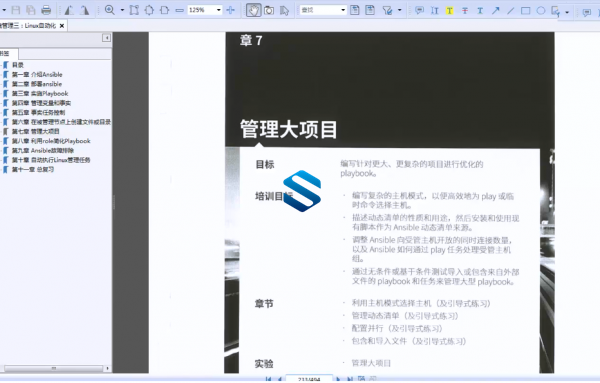Activate the Hand pan tool

(253, 10)
